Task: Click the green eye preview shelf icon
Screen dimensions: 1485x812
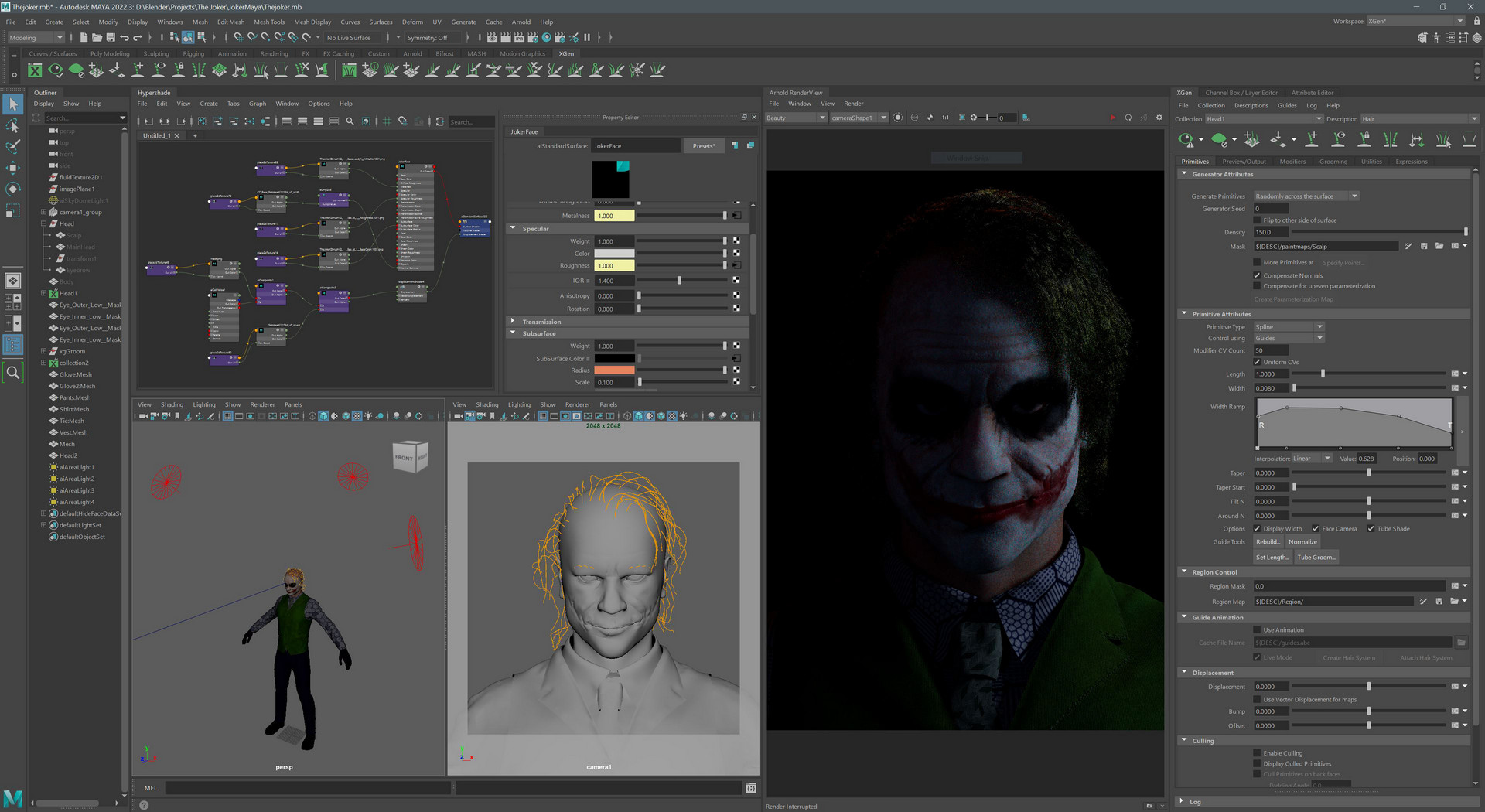Action: coord(56,70)
